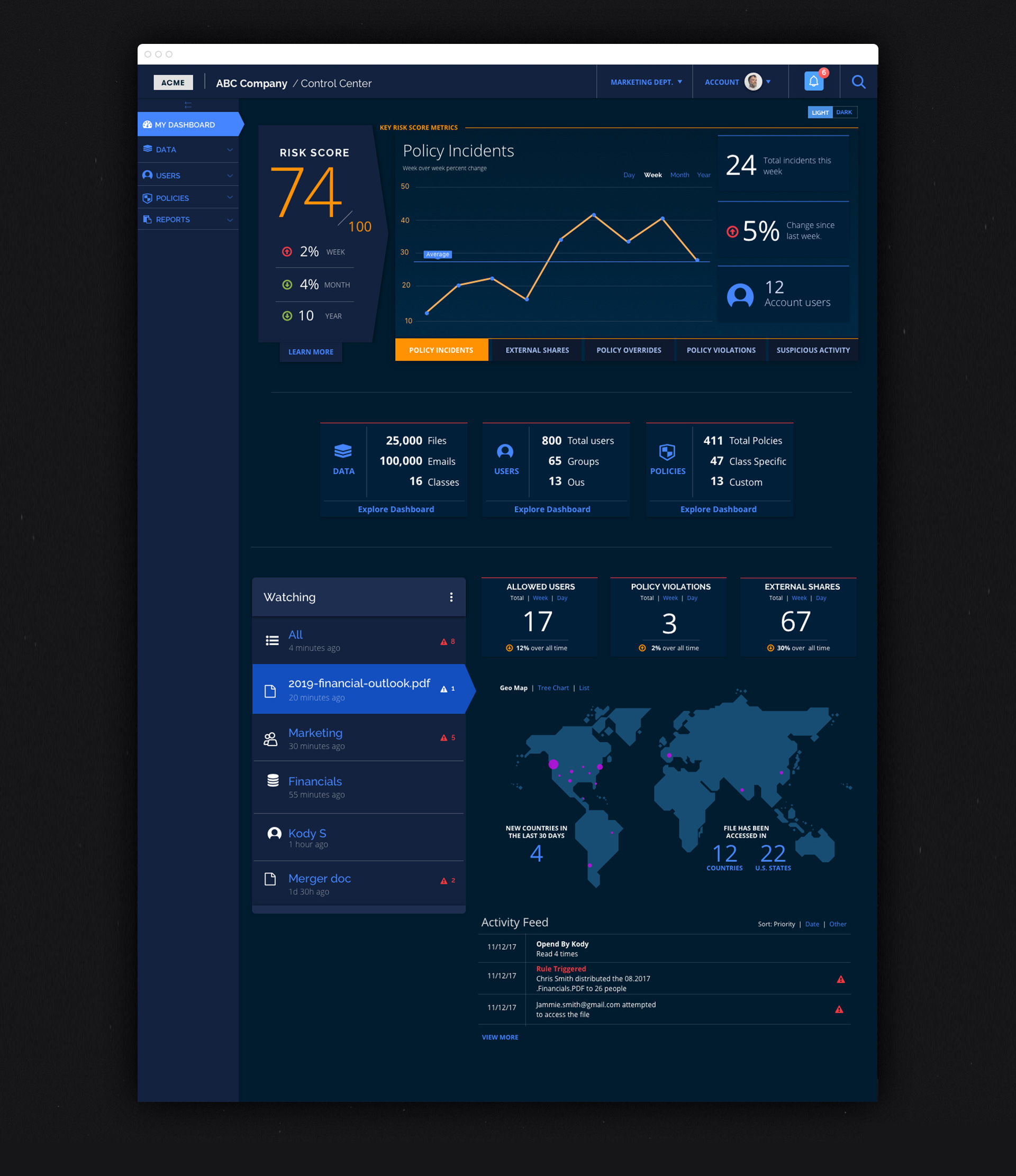Expand the Data sidebar chevron
This screenshot has height=1176, width=1016.
click(x=230, y=150)
